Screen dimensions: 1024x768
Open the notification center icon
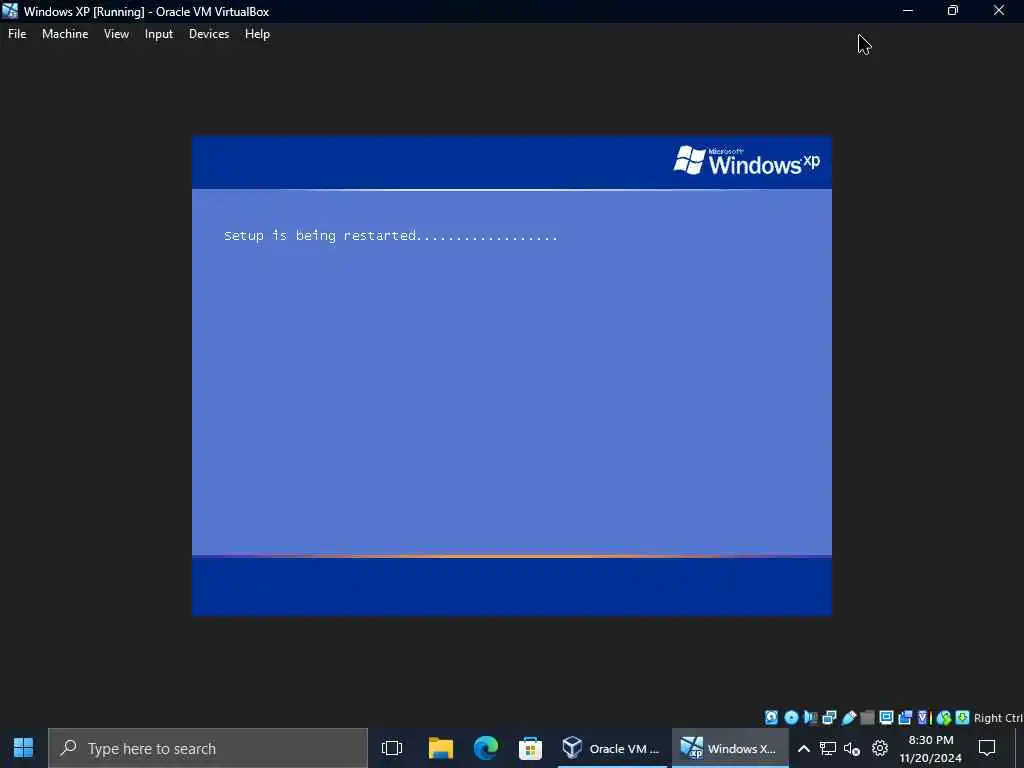987,748
